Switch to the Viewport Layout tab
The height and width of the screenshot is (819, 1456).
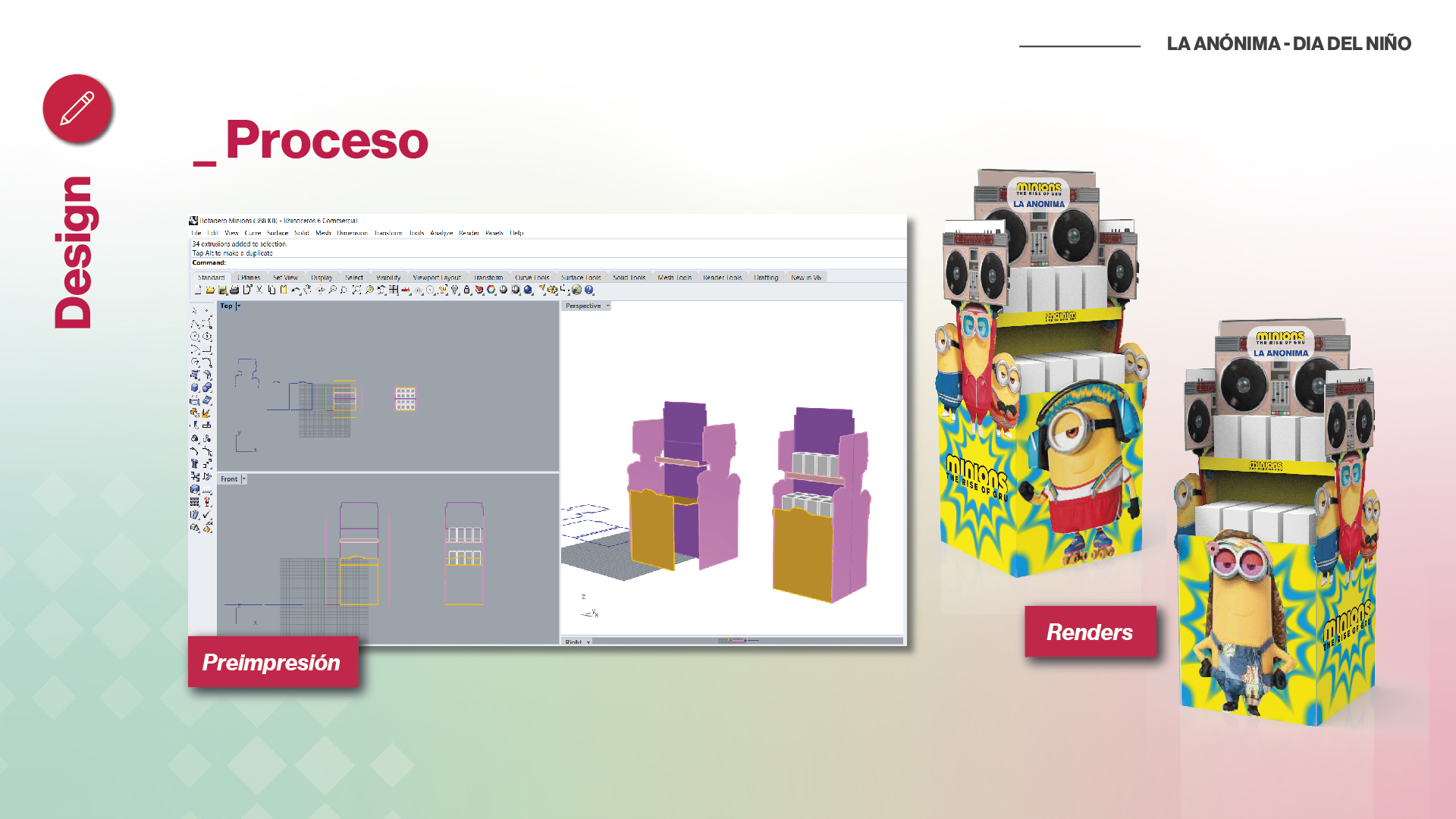click(x=436, y=278)
